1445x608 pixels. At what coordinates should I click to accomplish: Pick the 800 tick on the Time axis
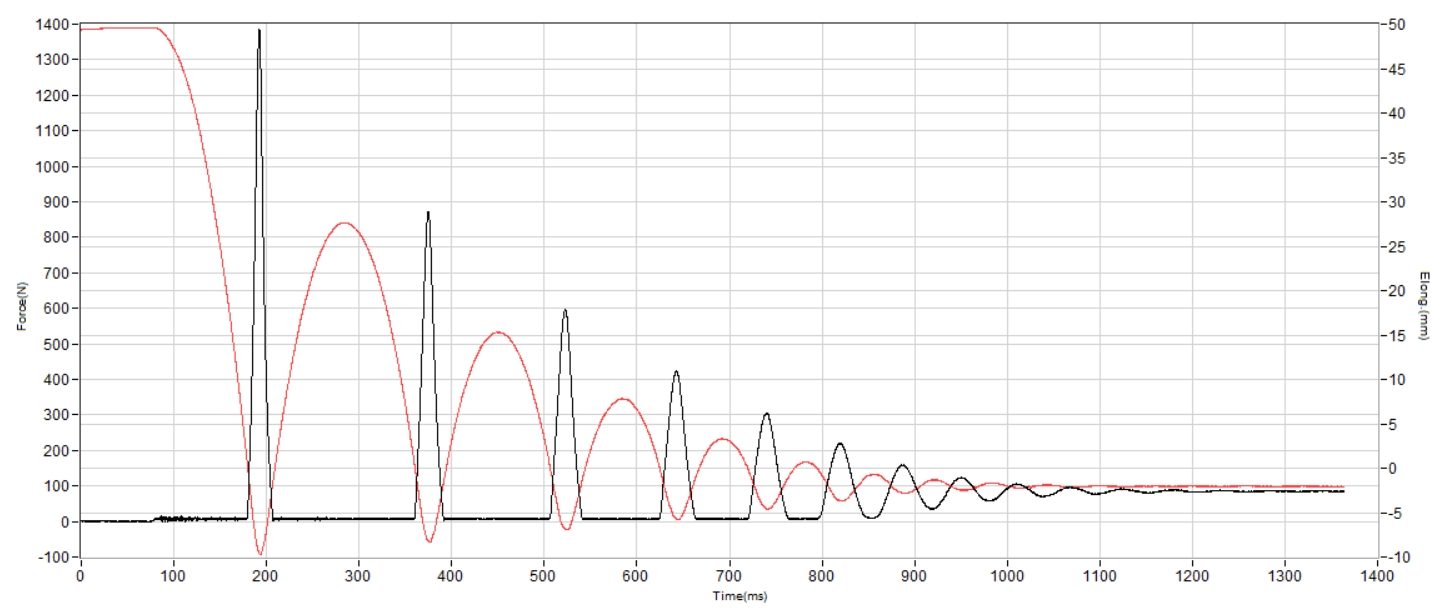[821, 577]
